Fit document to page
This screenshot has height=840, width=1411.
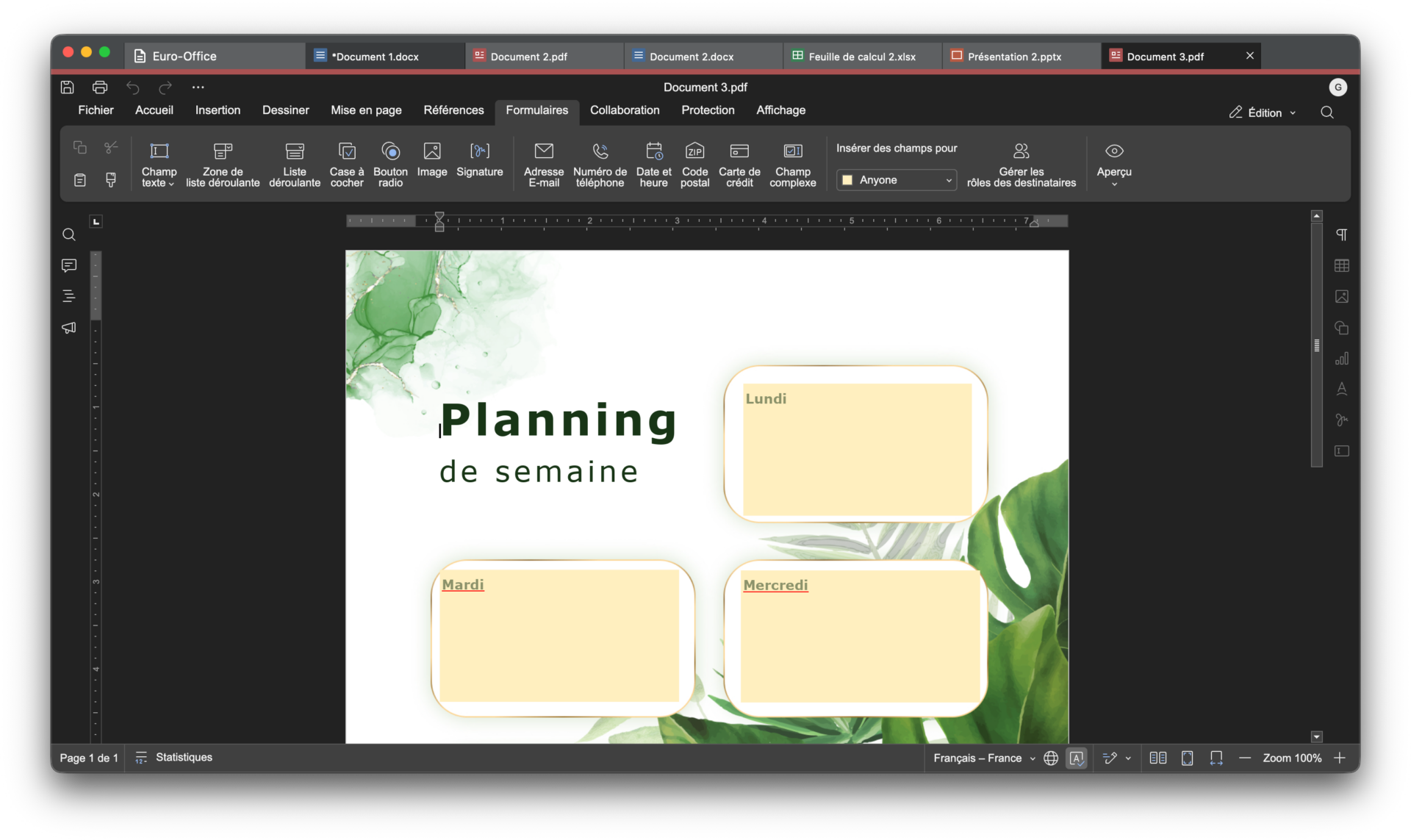pos(1187,758)
